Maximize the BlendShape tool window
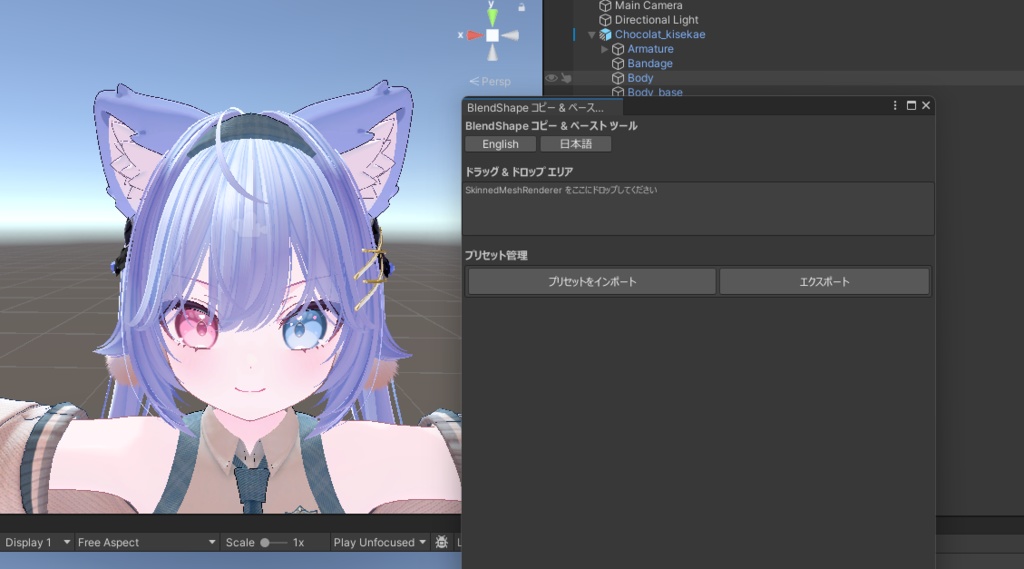Viewport: 1024px width, 569px height. (911, 105)
